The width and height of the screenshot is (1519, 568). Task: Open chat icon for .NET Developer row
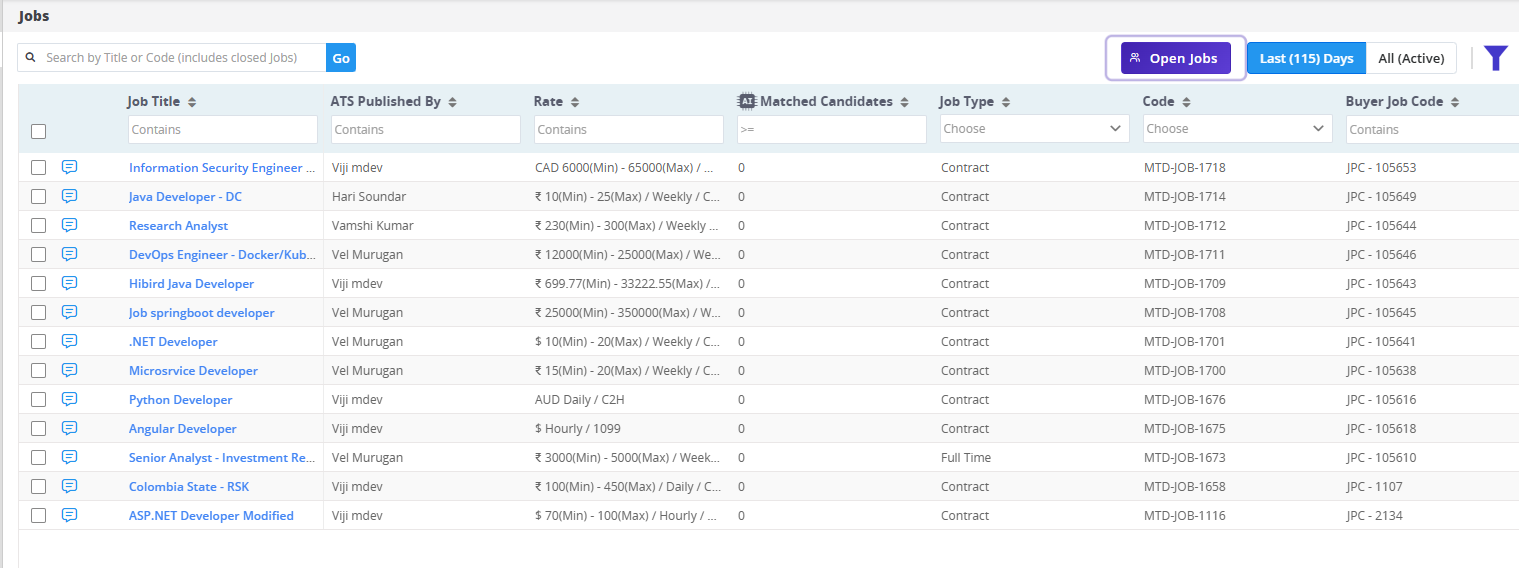pos(70,341)
